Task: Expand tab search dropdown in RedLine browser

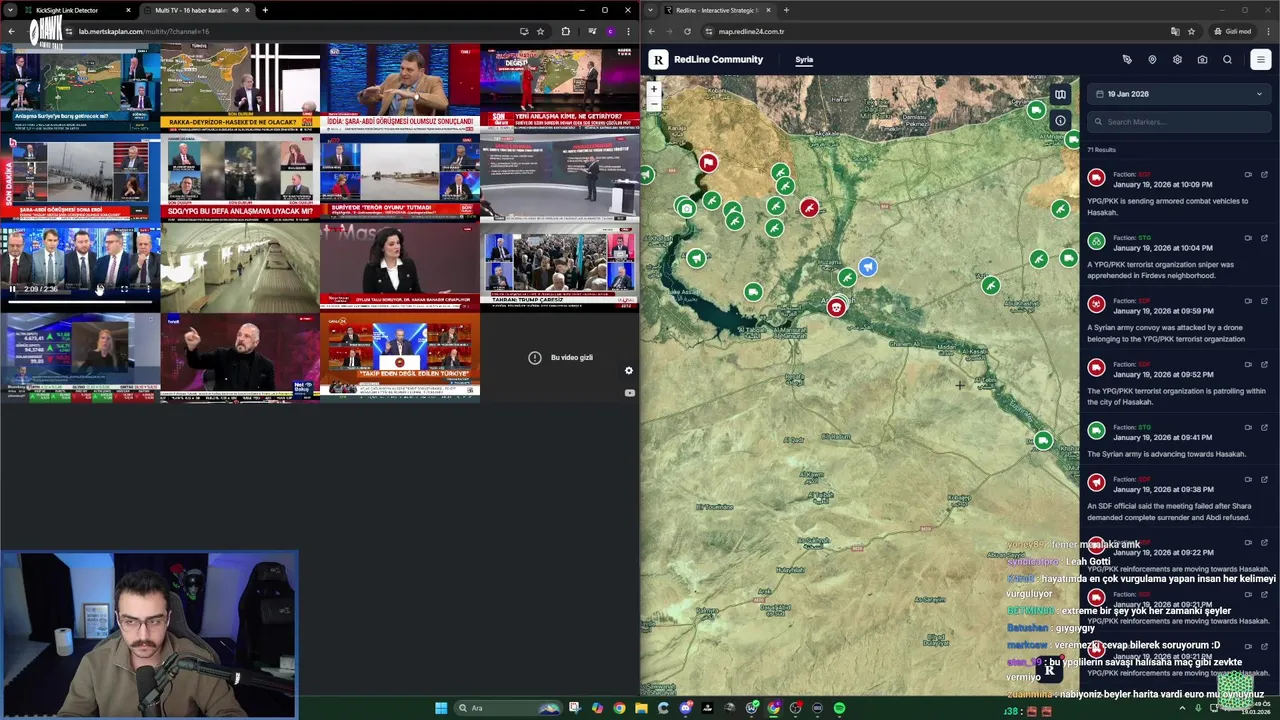Action: point(651,10)
